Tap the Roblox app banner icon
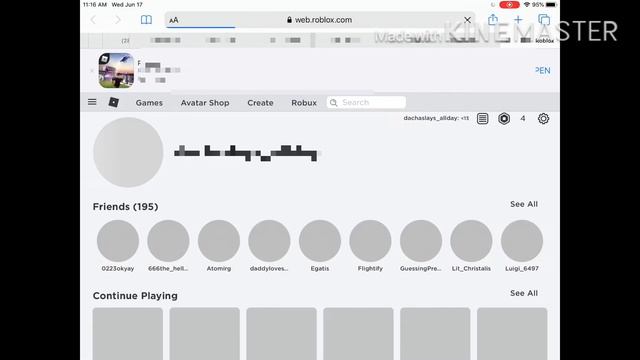Viewport: 640px width, 360px height. [116, 71]
